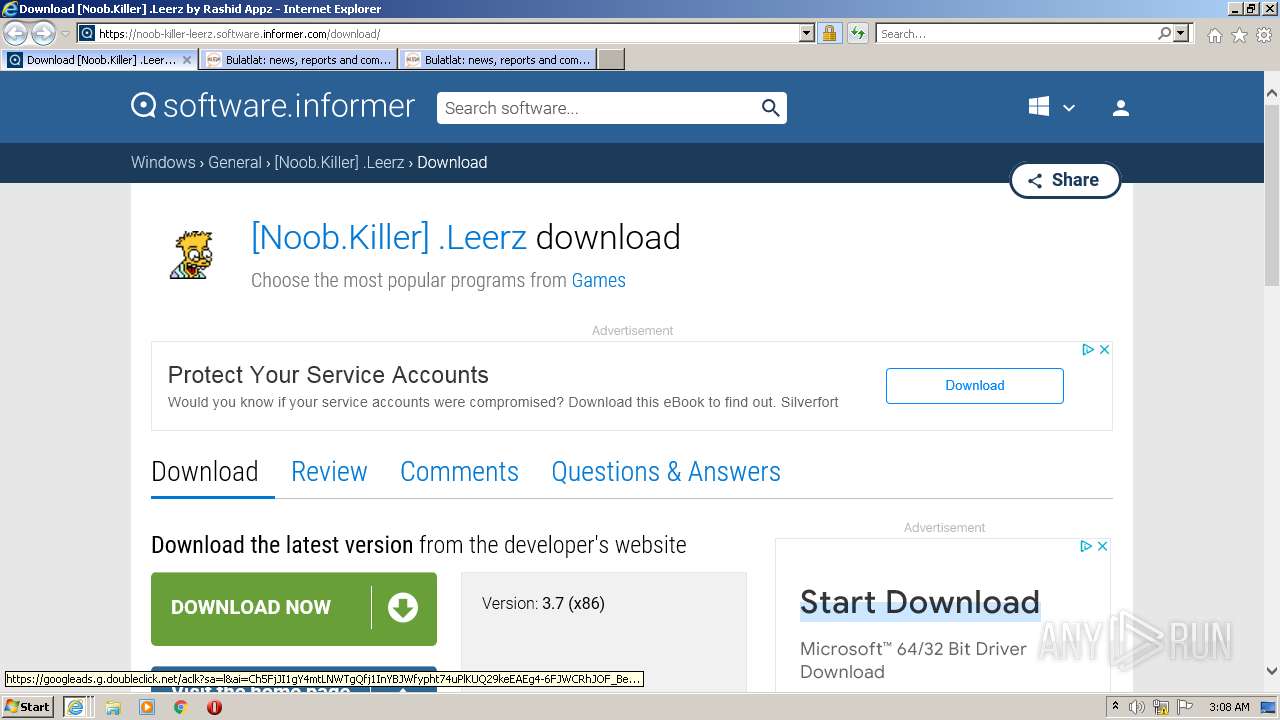Click the search magnifier in IE search box

click(x=1164, y=33)
